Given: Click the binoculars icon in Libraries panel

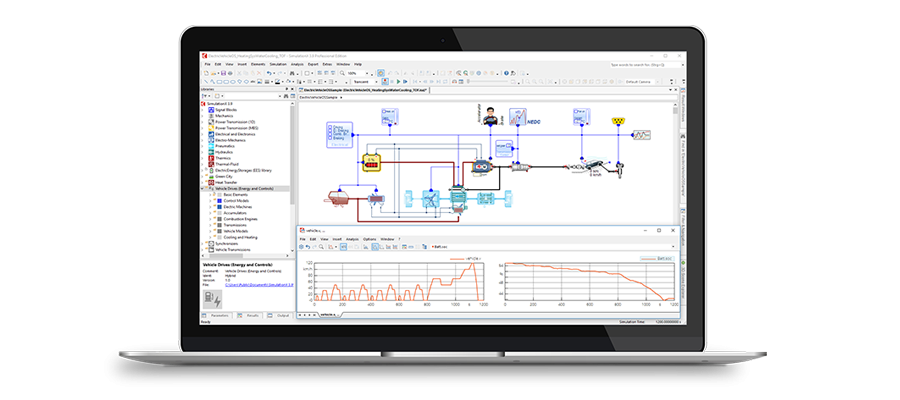Looking at the screenshot, I should (x=286, y=96).
